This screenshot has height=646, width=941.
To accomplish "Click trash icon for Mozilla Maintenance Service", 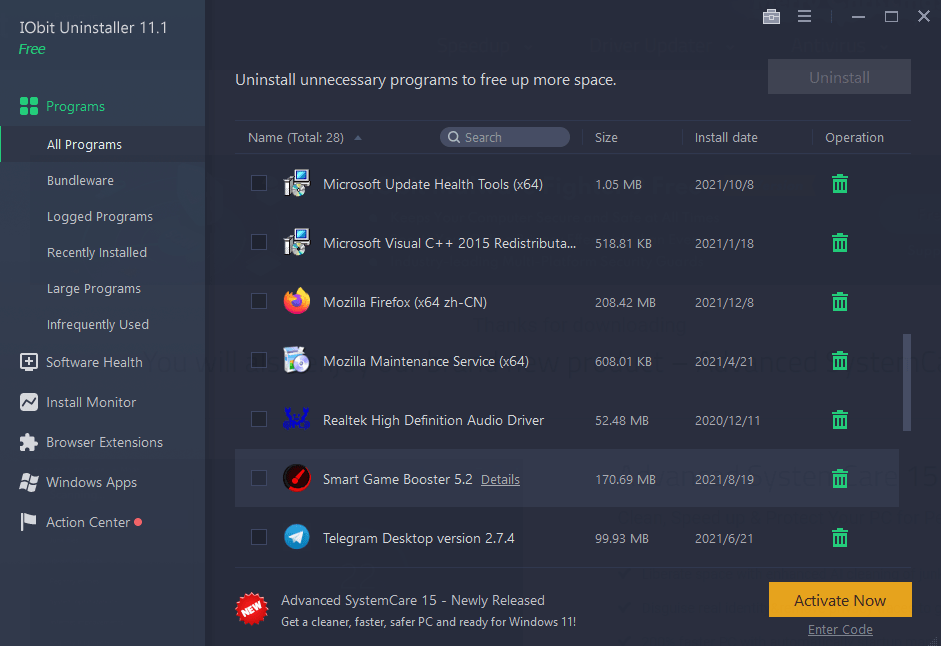I will coord(840,361).
